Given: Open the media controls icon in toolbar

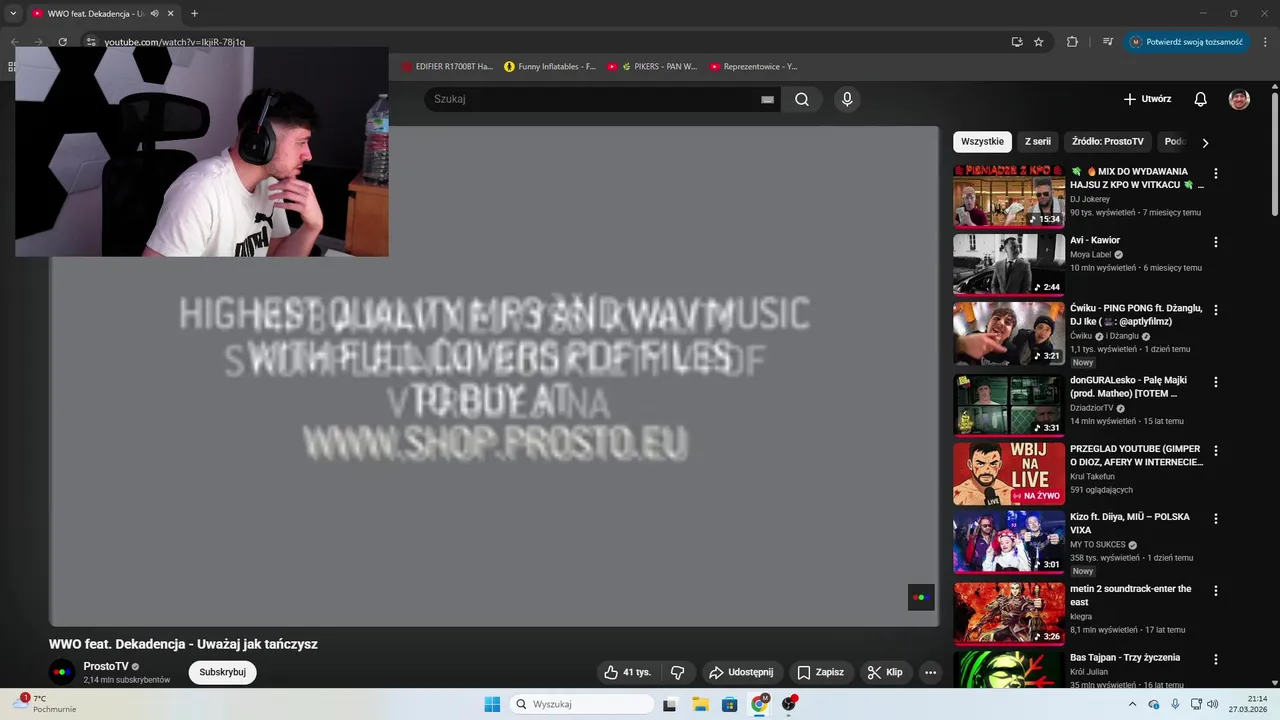Looking at the screenshot, I should [1108, 42].
